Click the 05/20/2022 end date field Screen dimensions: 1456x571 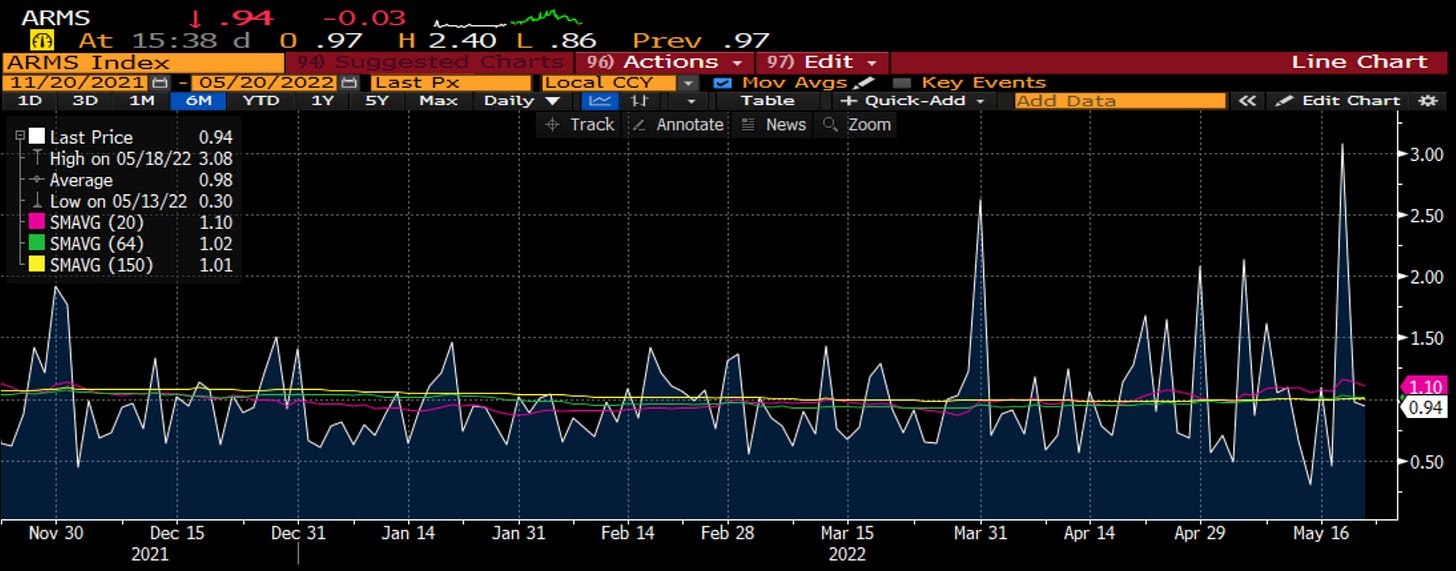pos(264,83)
